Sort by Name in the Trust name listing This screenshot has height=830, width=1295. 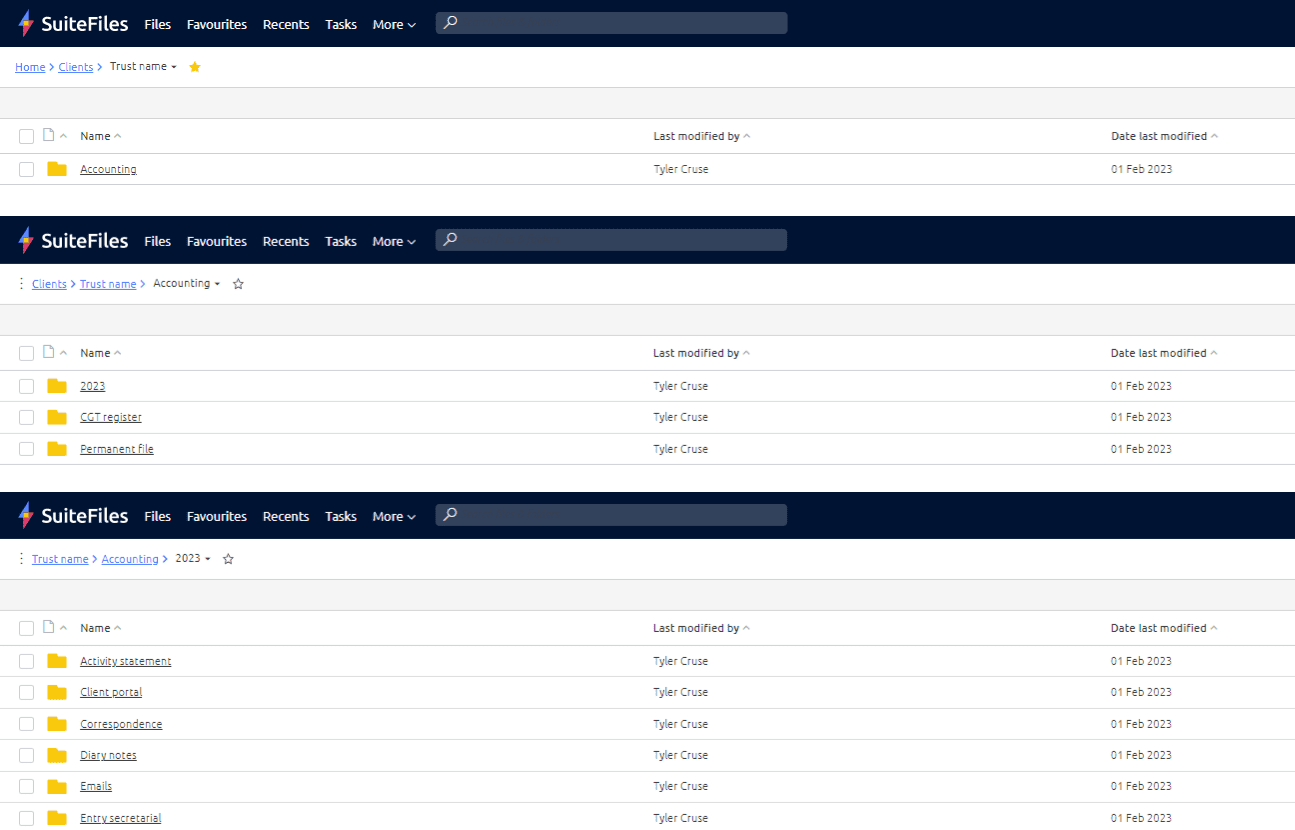tap(100, 136)
